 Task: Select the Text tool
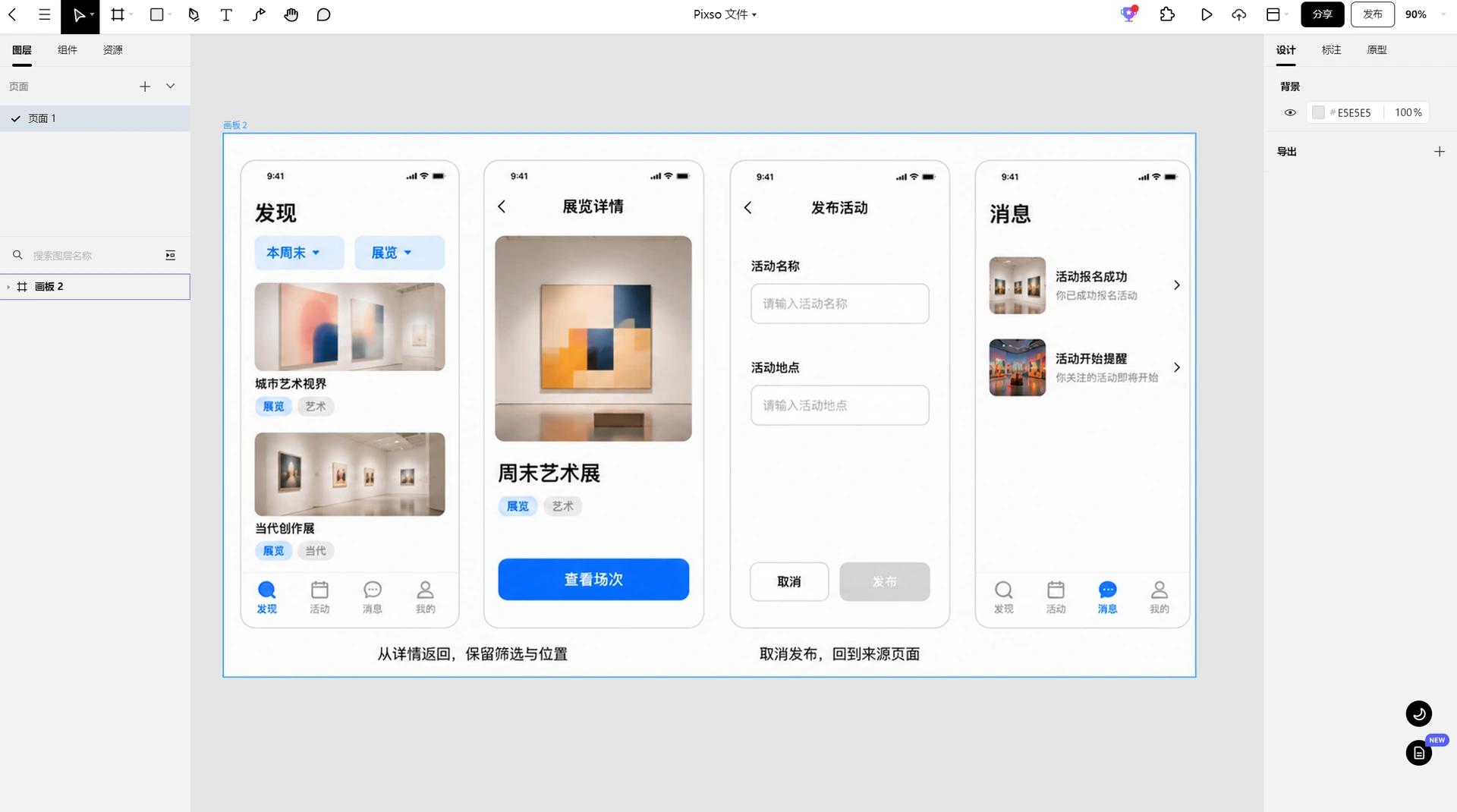pos(226,14)
